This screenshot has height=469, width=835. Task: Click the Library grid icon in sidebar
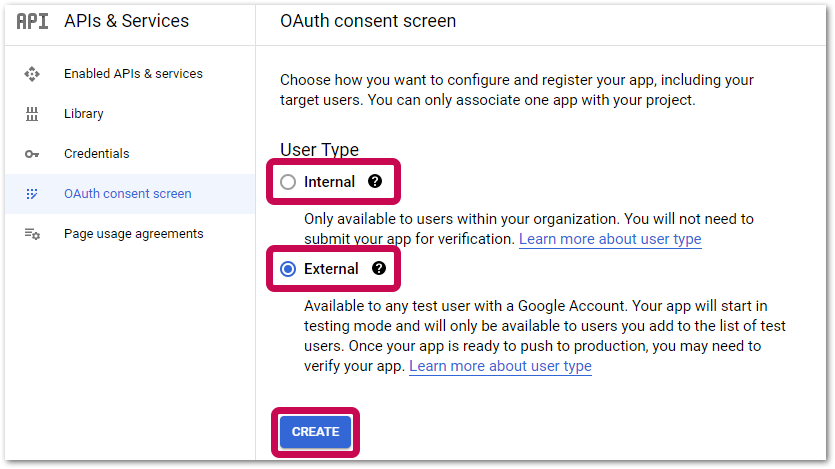coord(32,114)
